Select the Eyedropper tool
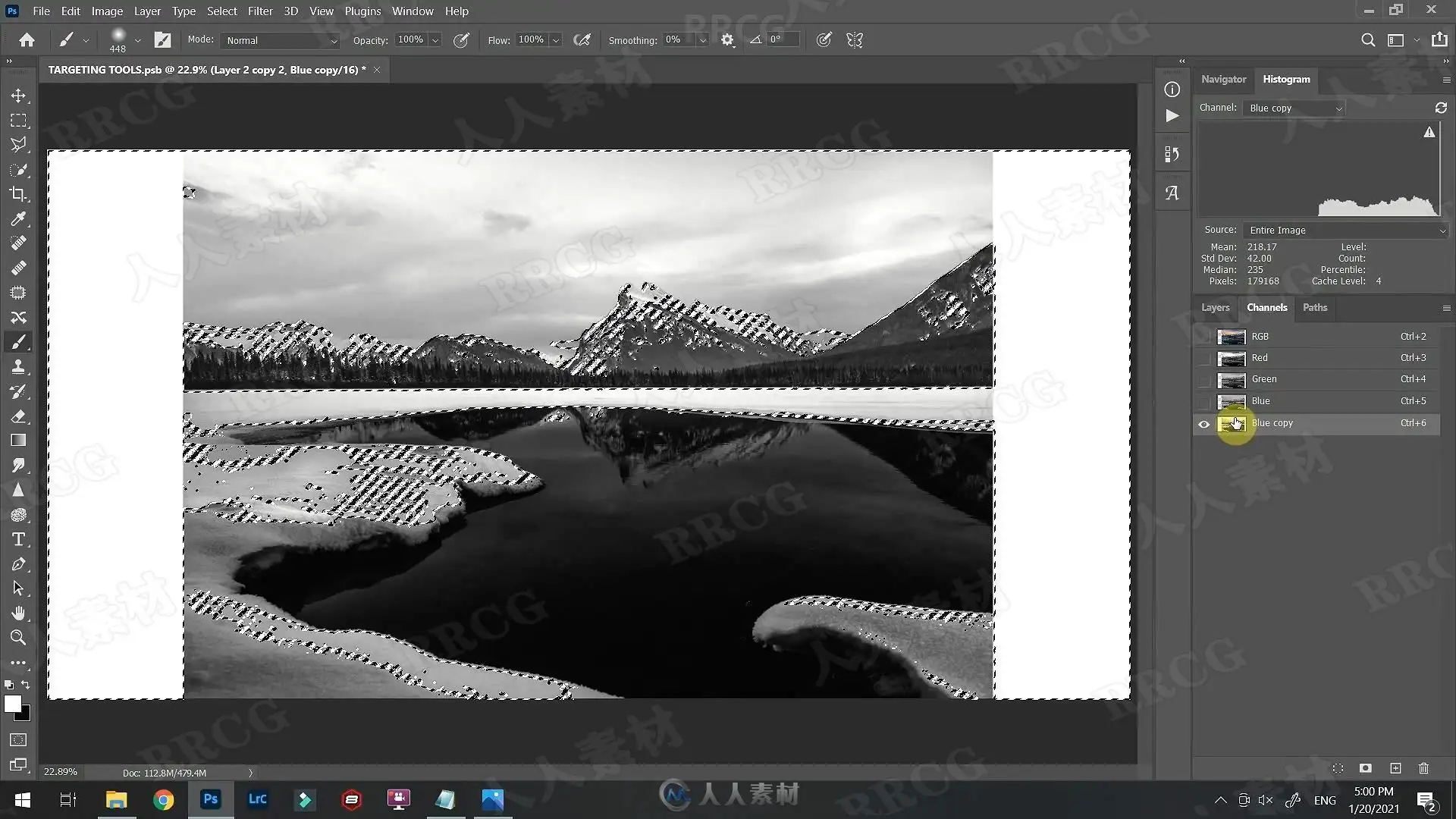Screen dimensions: 1456x819 coord(18,219)
